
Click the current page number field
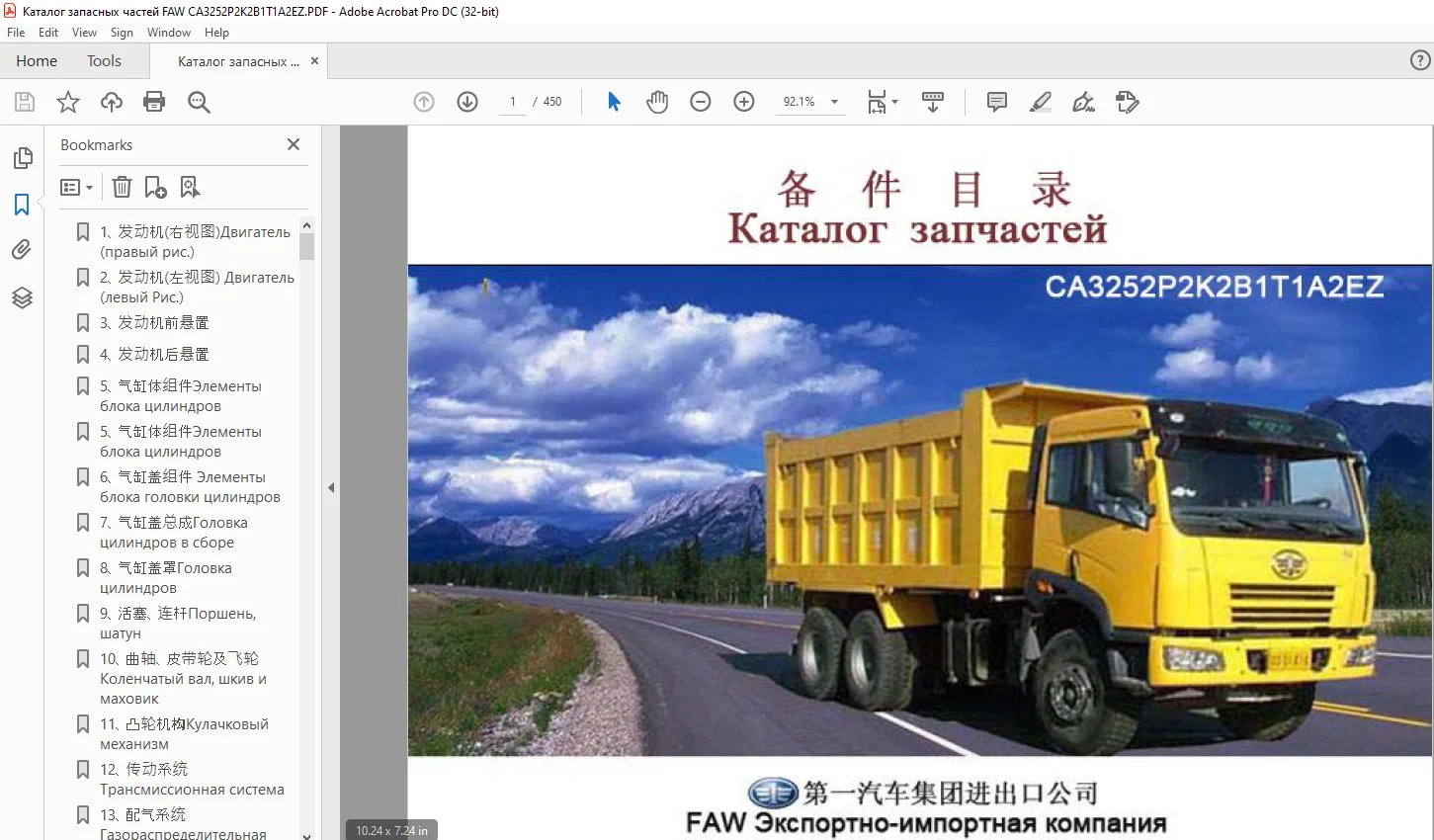click(x=513, y=102)
